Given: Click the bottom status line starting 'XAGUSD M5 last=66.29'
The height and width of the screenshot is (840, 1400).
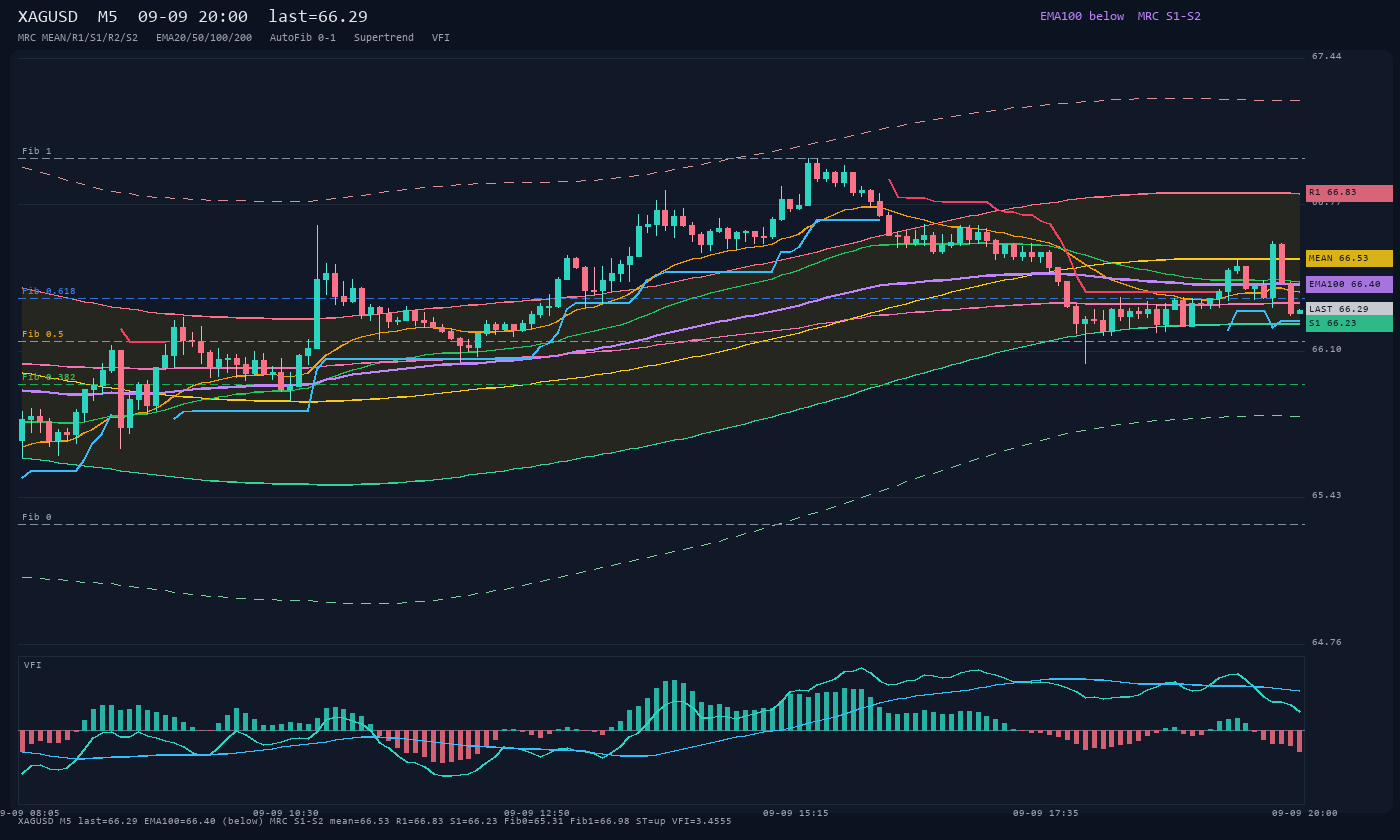Looking at the screenshot, I should click(x=375, y=821).
